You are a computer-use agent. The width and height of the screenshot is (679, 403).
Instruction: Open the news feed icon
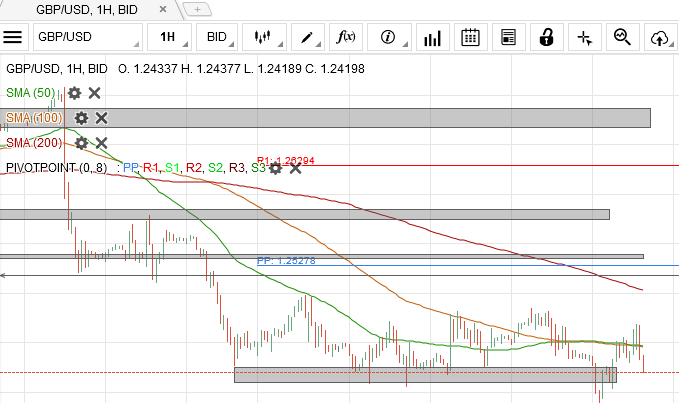pyautogui.click(x=508, y=37)
